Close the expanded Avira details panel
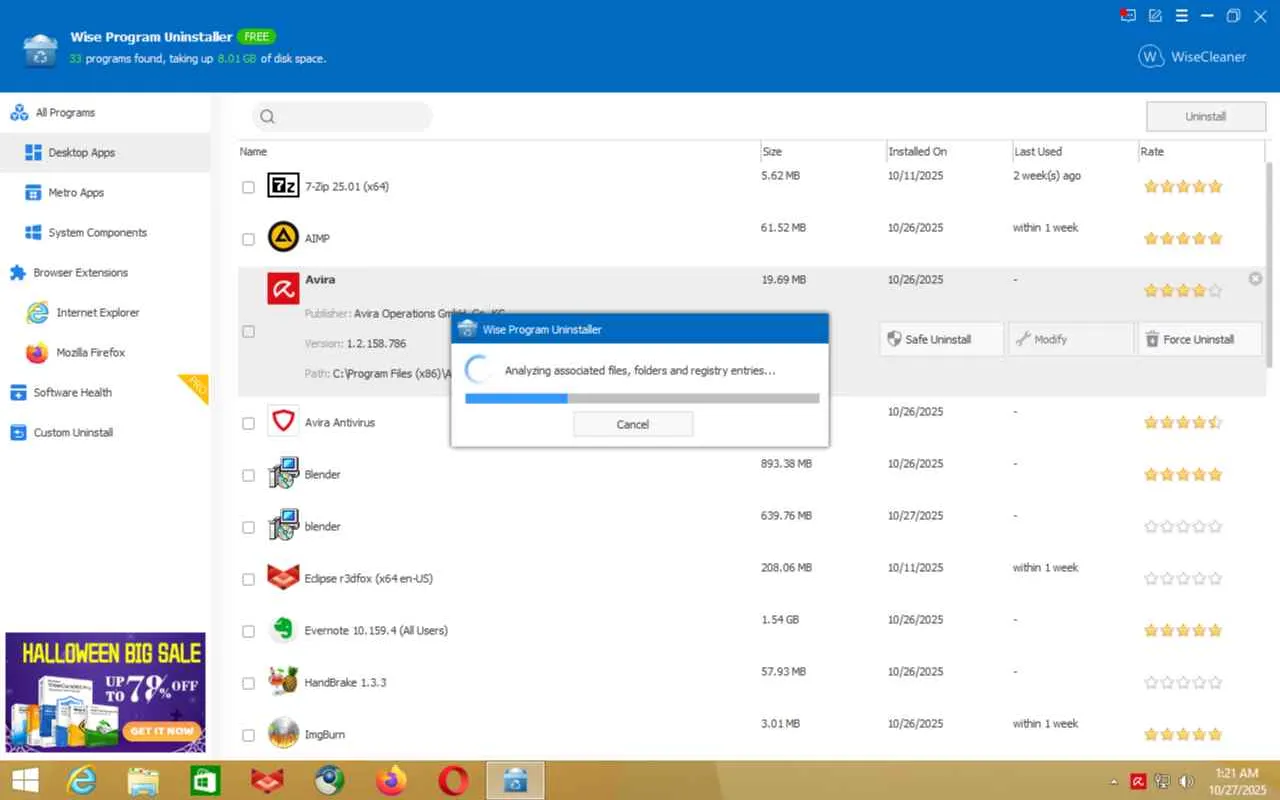This screenshot has height=800, width=1280. click(x=1256, y=279)
